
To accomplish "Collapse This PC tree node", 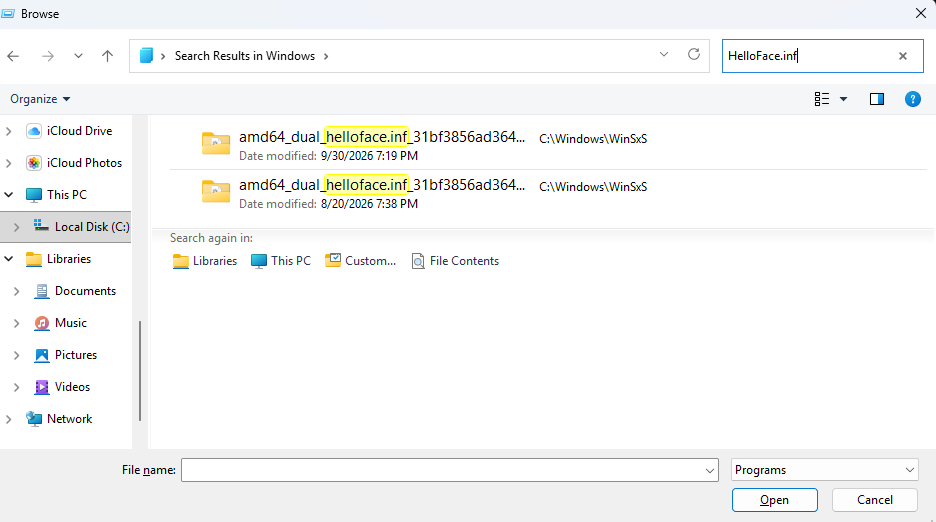I will [8, 195].
